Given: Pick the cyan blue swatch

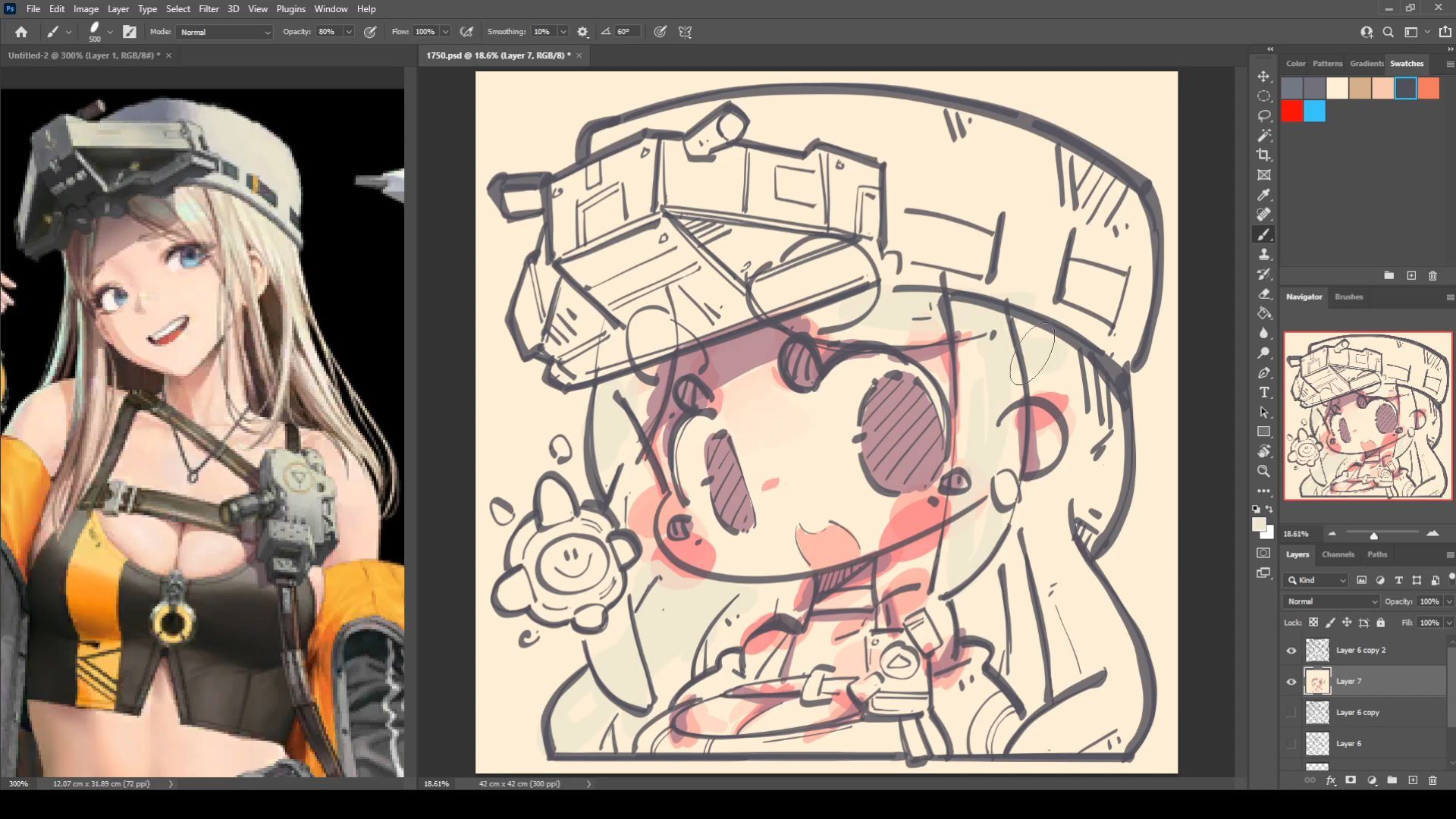Looking at the screenshot, I should (x=1315, y=111).
